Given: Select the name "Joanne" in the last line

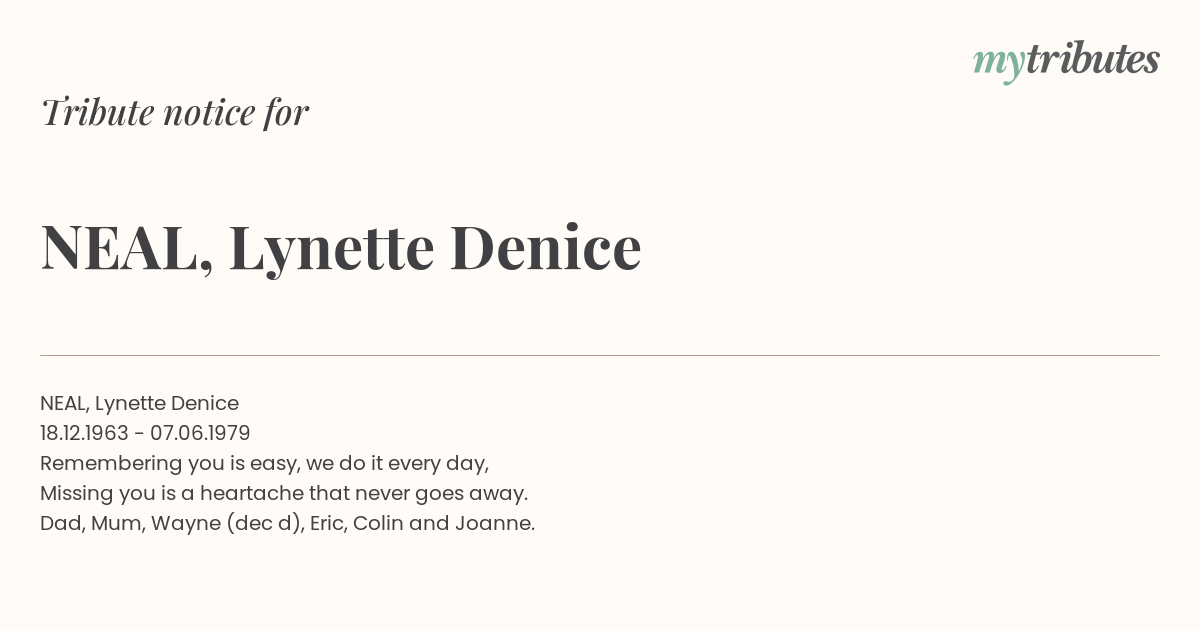Looking at the screenshot, I should pyautogui.click(x=494, y=524).
